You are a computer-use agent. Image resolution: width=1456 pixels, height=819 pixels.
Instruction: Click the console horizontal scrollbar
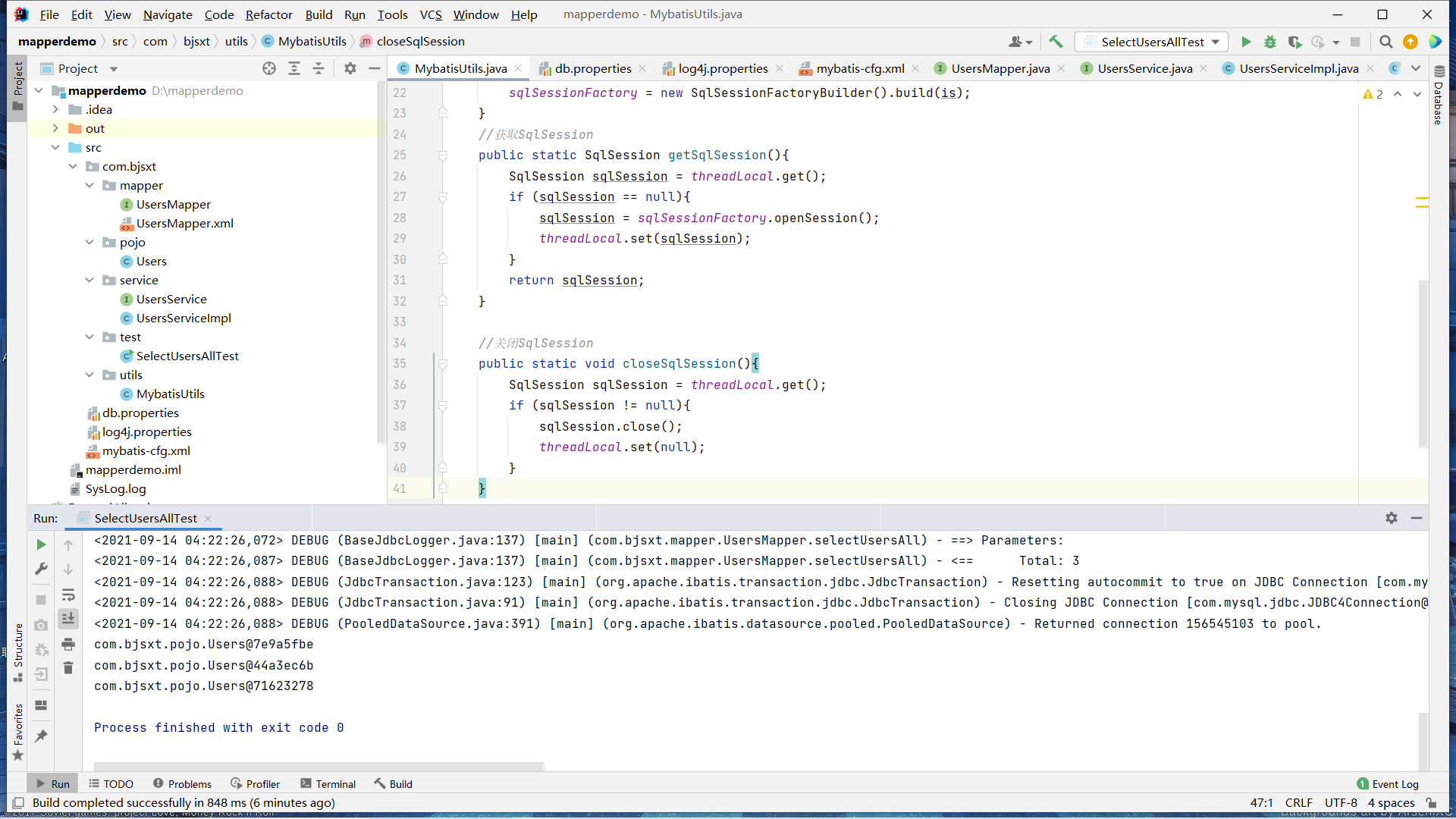(318, 766)
